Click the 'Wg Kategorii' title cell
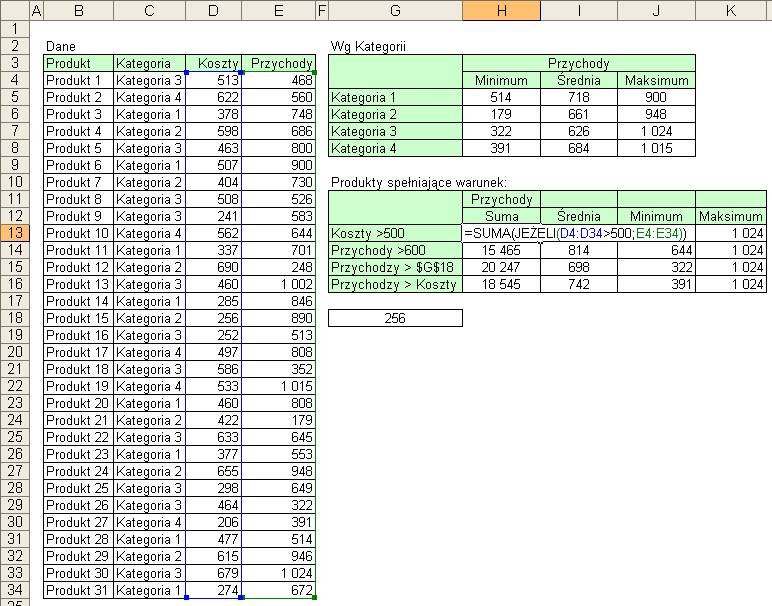Screen dimensions: 772x606 tap(368, 46)
